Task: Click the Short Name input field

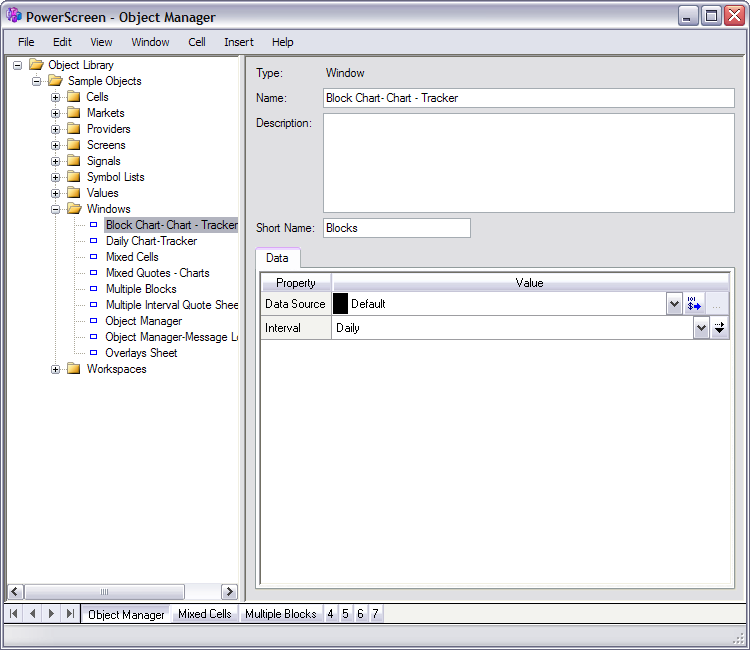Action: 396,228
